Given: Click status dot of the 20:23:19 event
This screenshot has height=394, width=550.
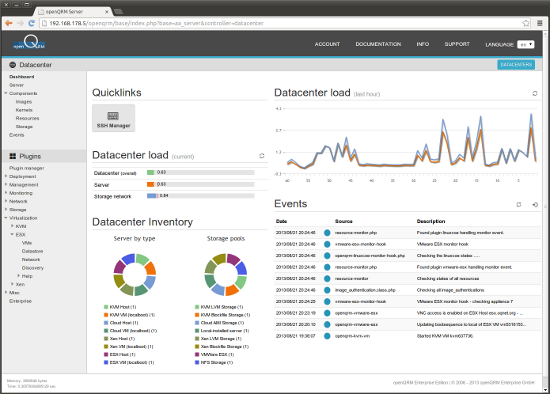Looking at the screenshot, I should 327,313.
